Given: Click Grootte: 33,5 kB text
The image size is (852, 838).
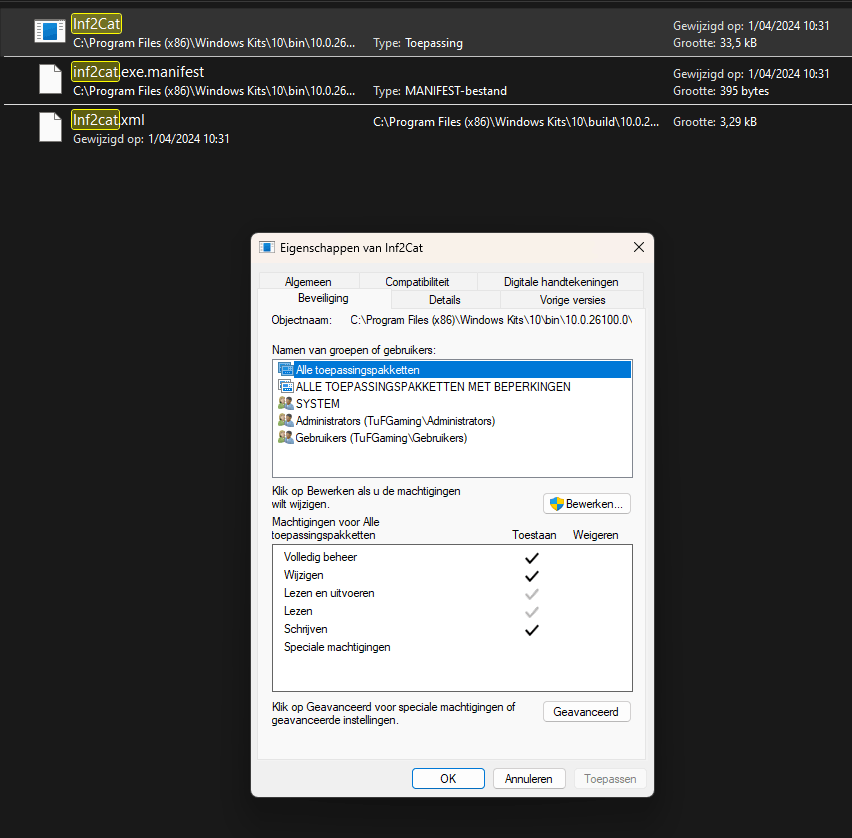Looking at the screenshot, I should 715,43.
